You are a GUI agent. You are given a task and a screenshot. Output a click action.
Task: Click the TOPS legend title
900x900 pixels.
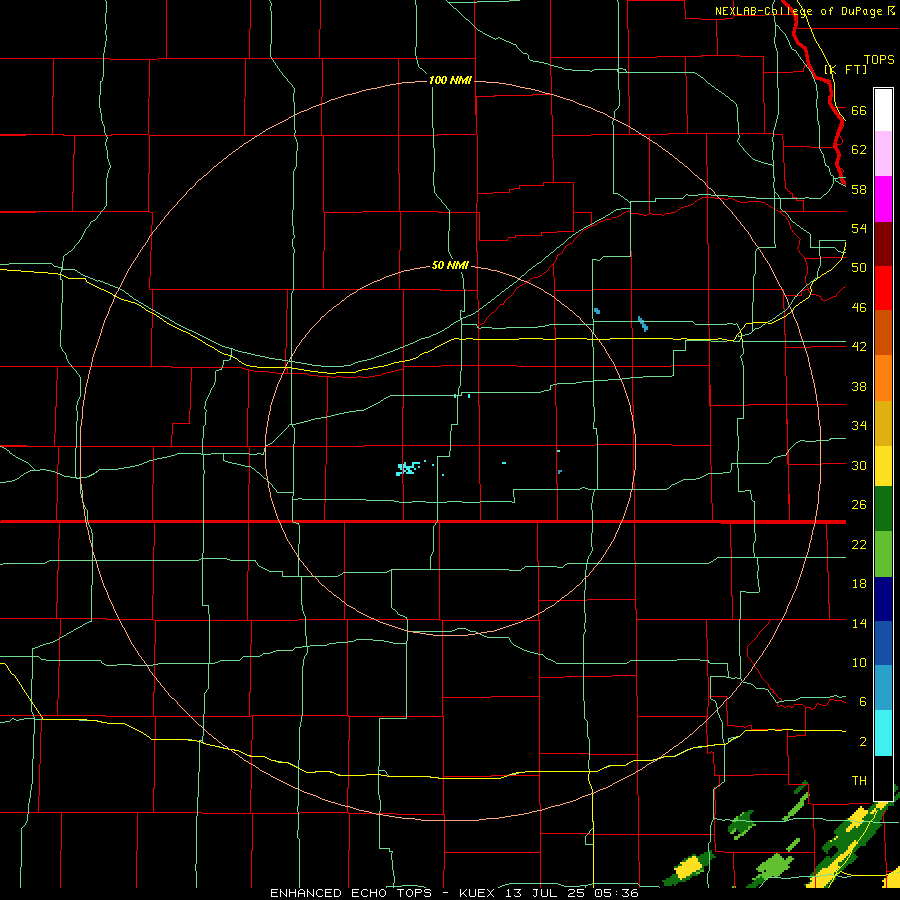coord(879,60)
